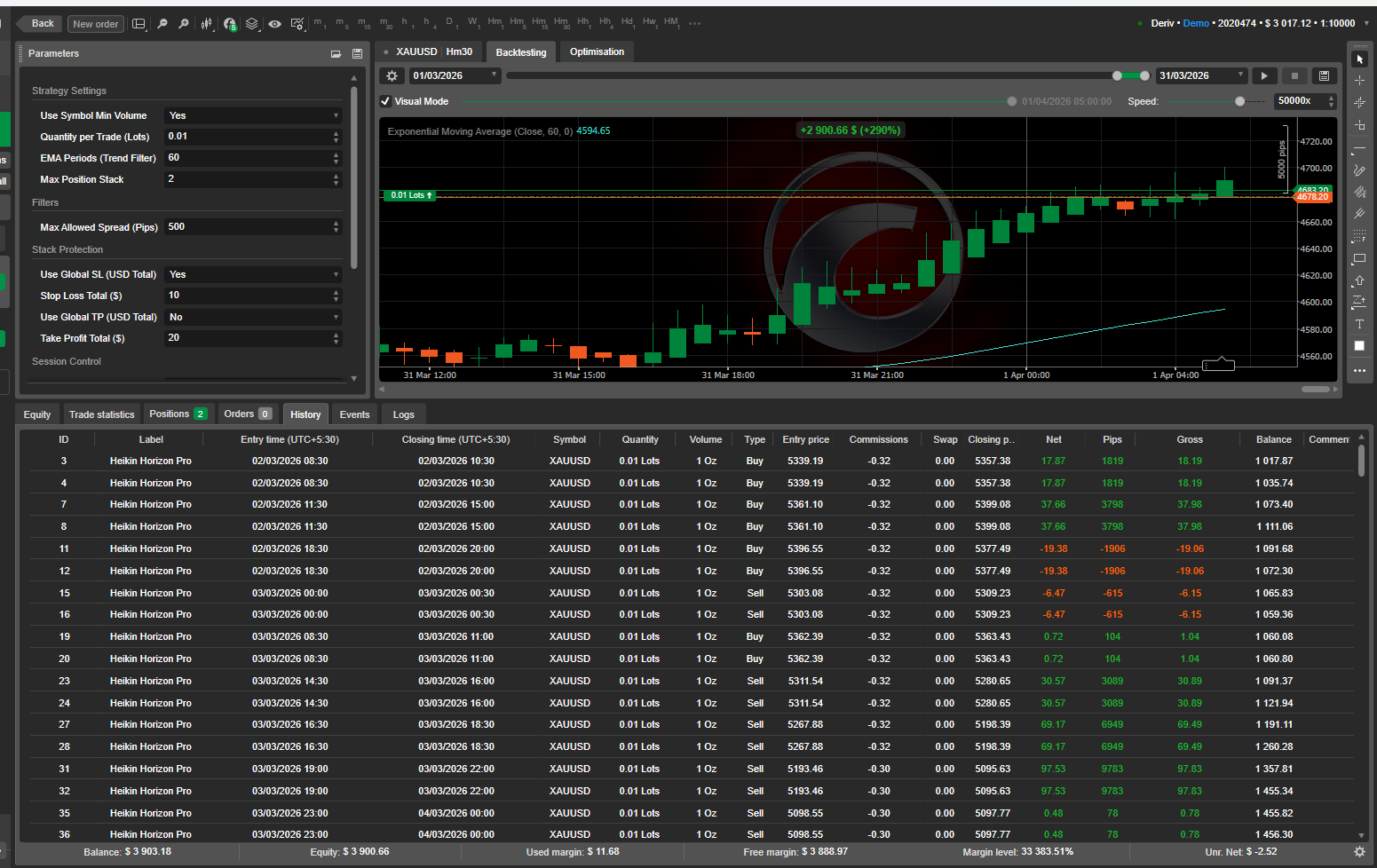Open the Use Symbol Min Volume dropdown

click(253, 115)
